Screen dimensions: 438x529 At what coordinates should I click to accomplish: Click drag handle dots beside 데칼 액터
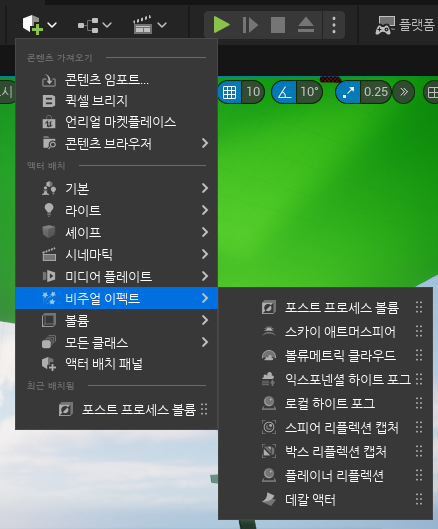pos(419,499)
